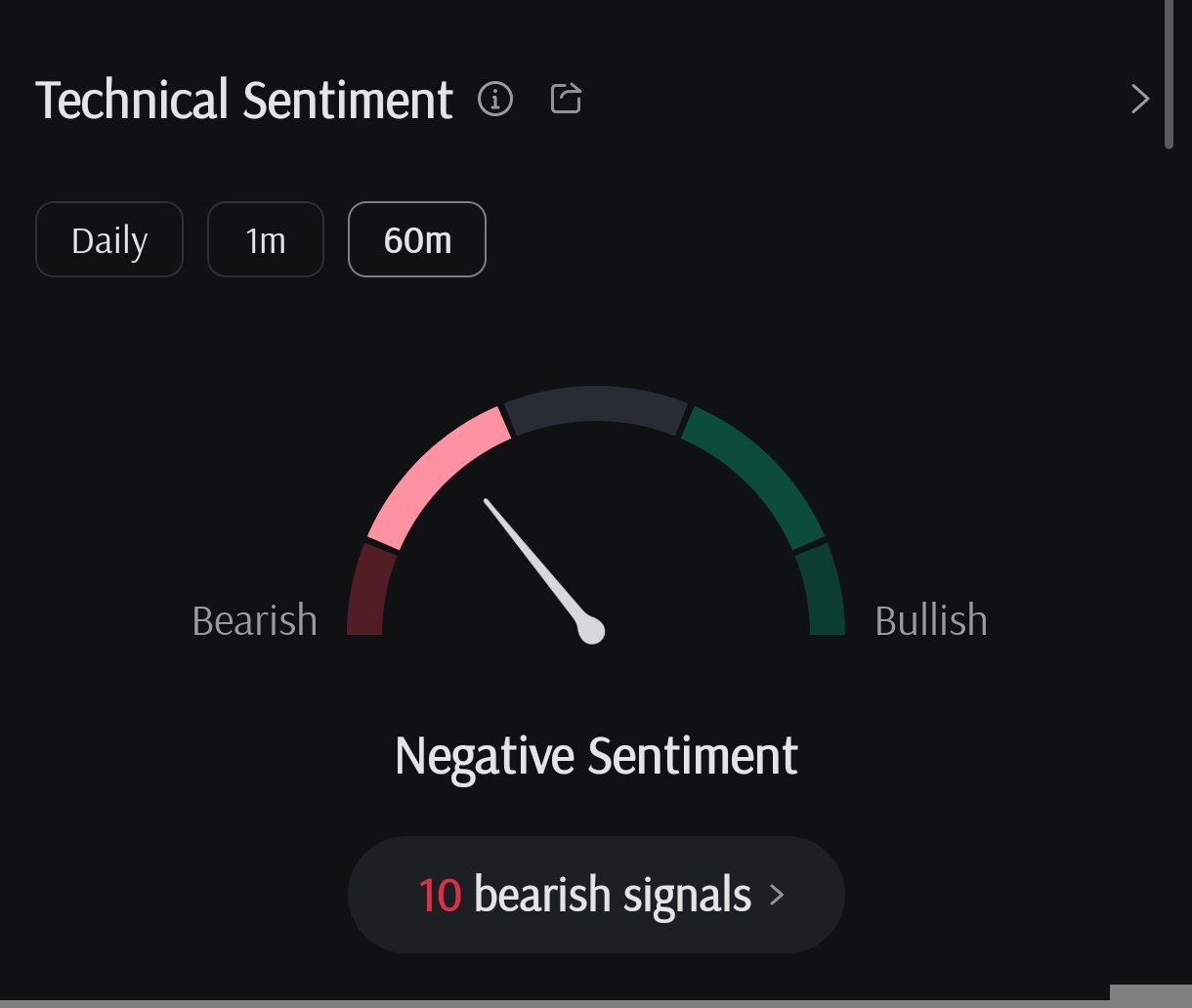Choose the 60m timeframe
Viewport: 1192px width, 1008px height.
[417, 240]
